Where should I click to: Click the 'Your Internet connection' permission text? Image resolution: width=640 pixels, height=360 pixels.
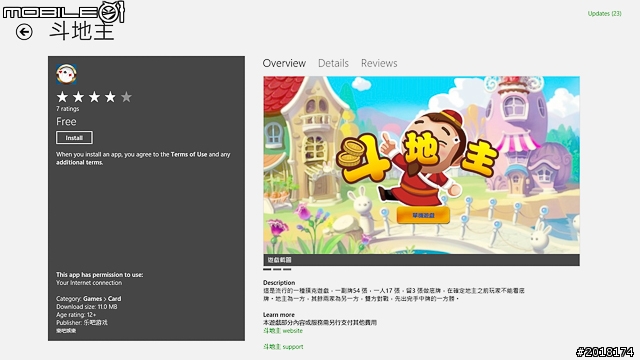pos(89,282)
